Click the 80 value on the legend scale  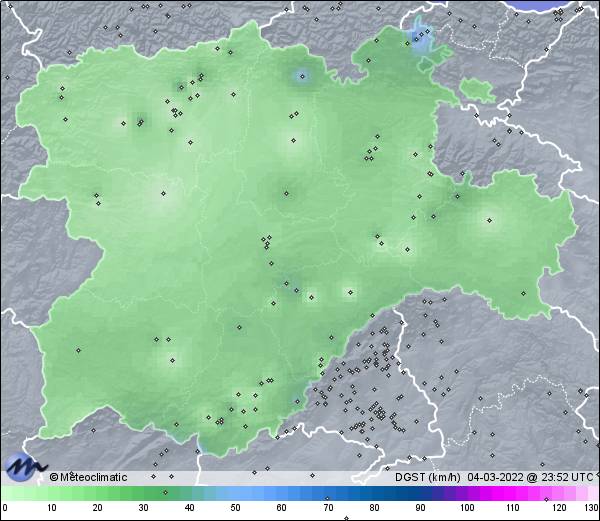(x=374, y=508)
